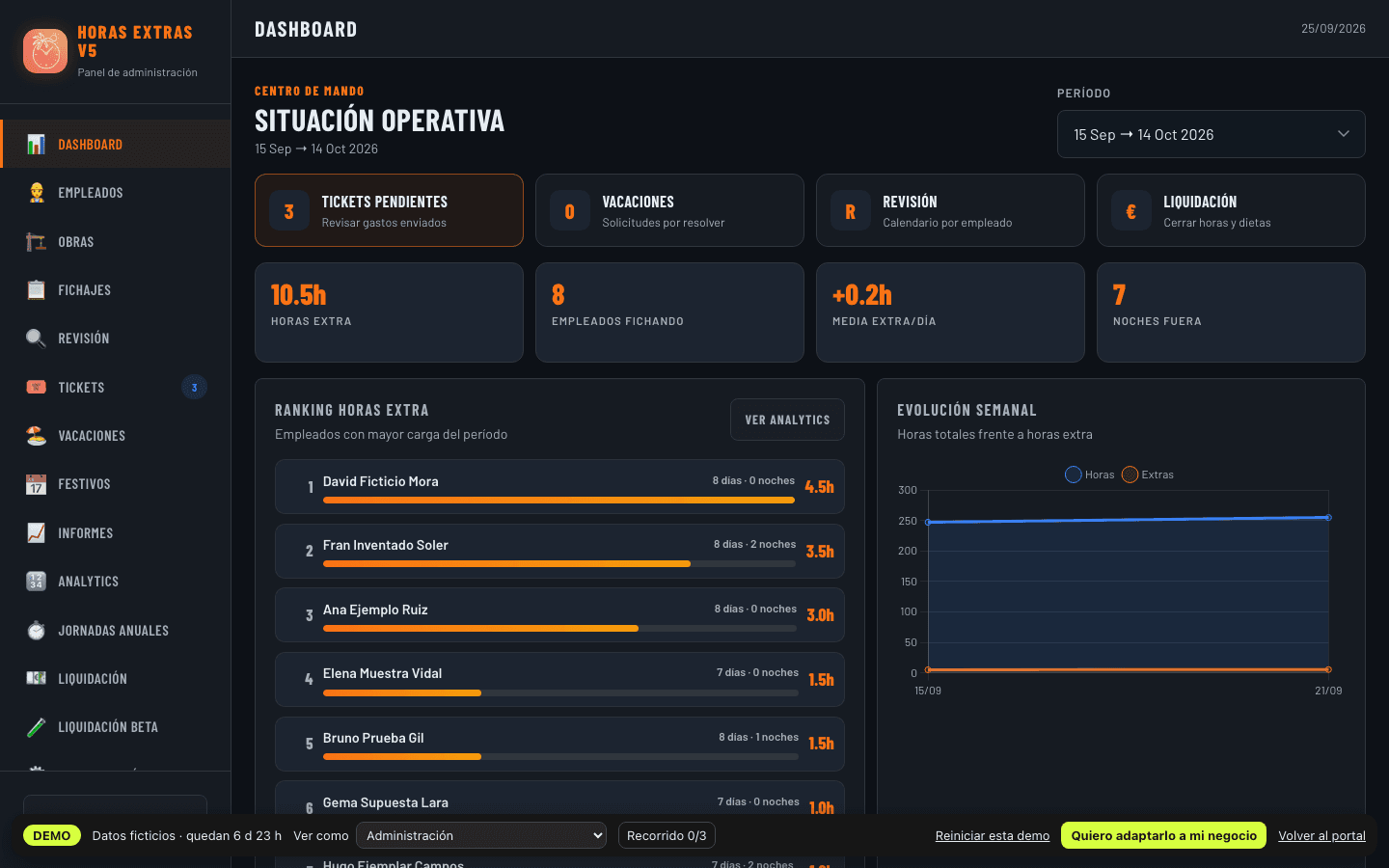
Task: Open the Ver como Administración selector
Action: pos(481,835)
